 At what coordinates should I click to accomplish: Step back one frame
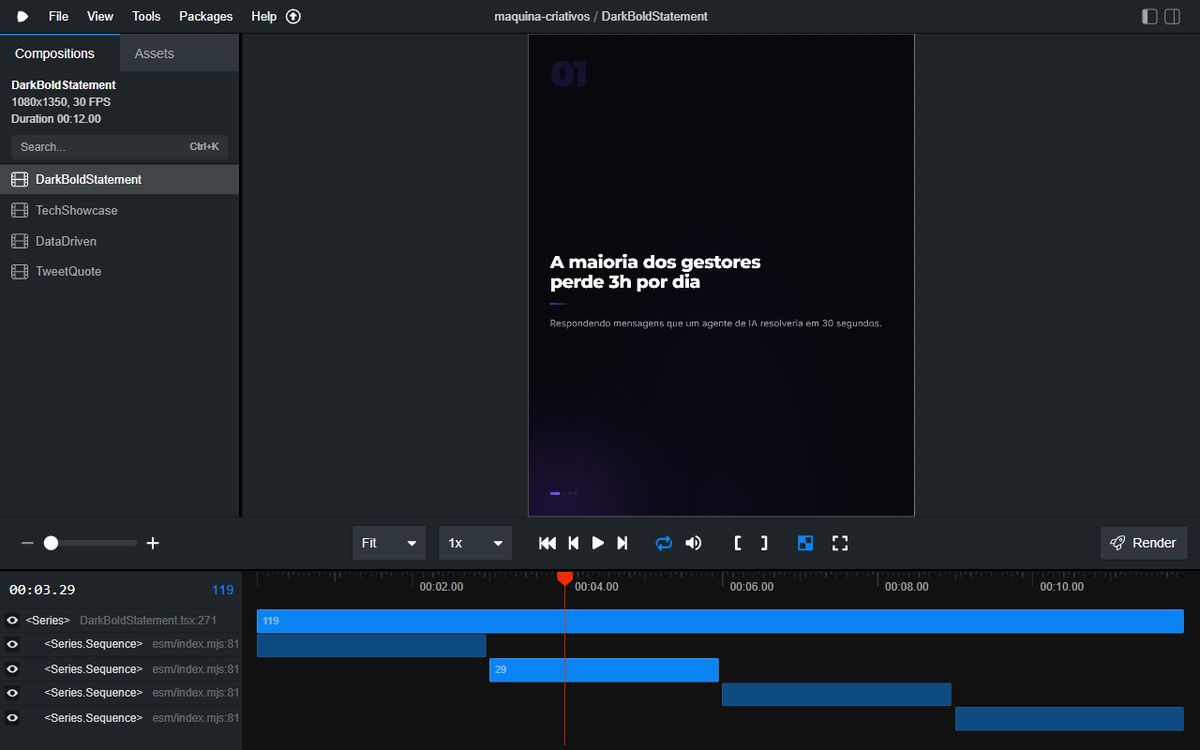pos(573,543)
